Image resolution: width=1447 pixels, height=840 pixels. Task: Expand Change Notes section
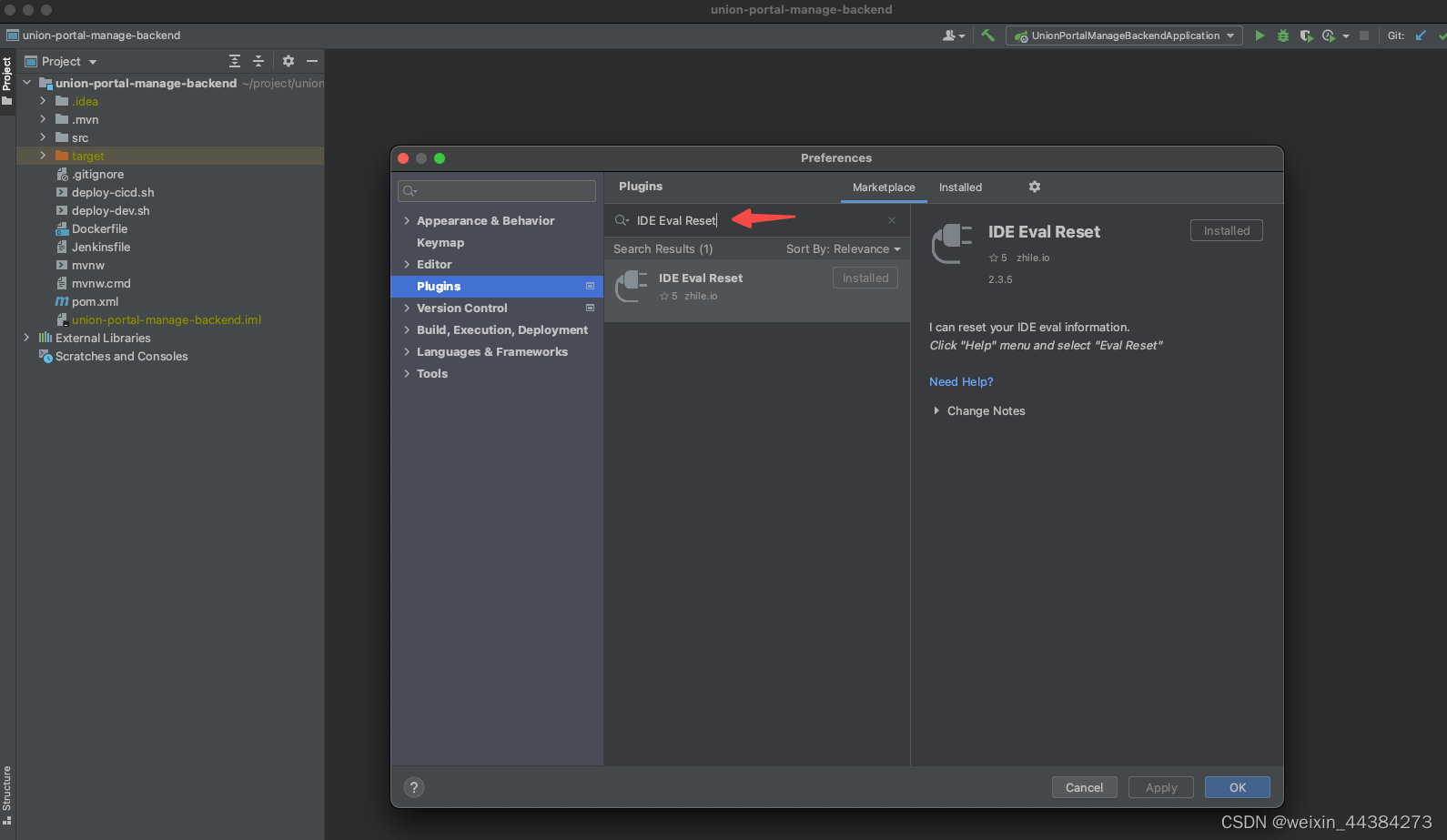[936, 411]
